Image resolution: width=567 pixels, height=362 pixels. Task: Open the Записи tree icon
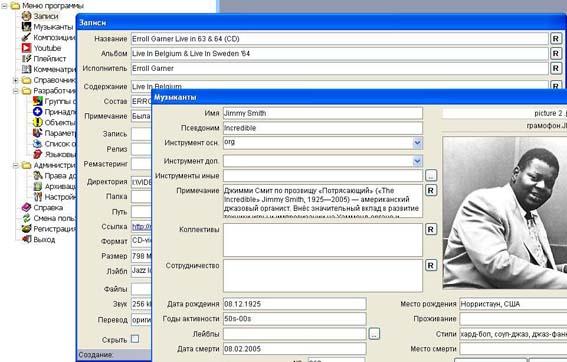[x=26, y=16]
